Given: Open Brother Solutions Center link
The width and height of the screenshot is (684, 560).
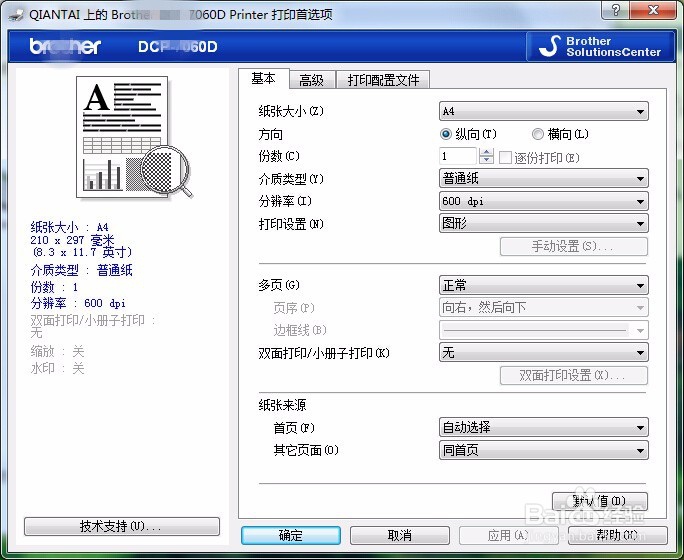Looking at the screenshot, I should pyautogui.click(x=601, y=46).
